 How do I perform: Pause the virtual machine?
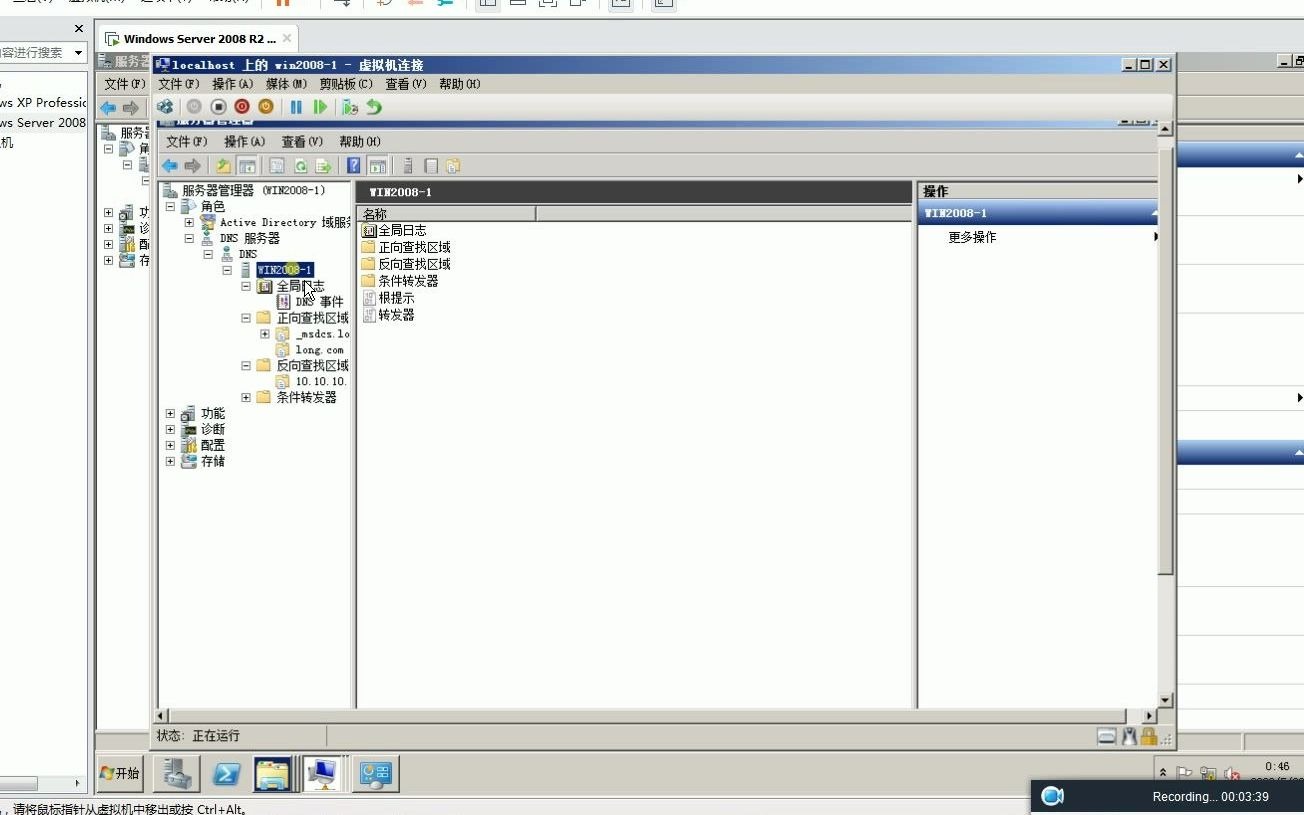point(296,106)
